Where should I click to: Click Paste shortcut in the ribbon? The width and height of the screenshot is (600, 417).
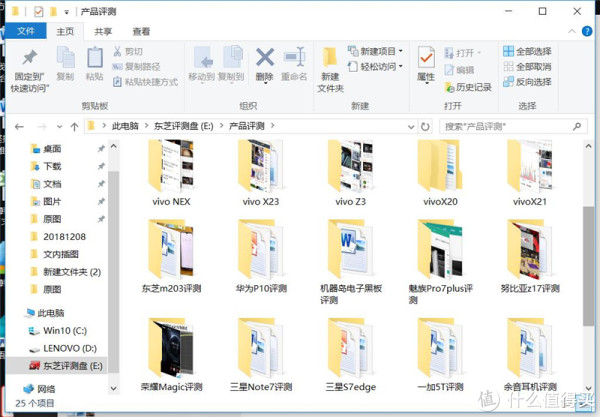click(x=145, y=82)
